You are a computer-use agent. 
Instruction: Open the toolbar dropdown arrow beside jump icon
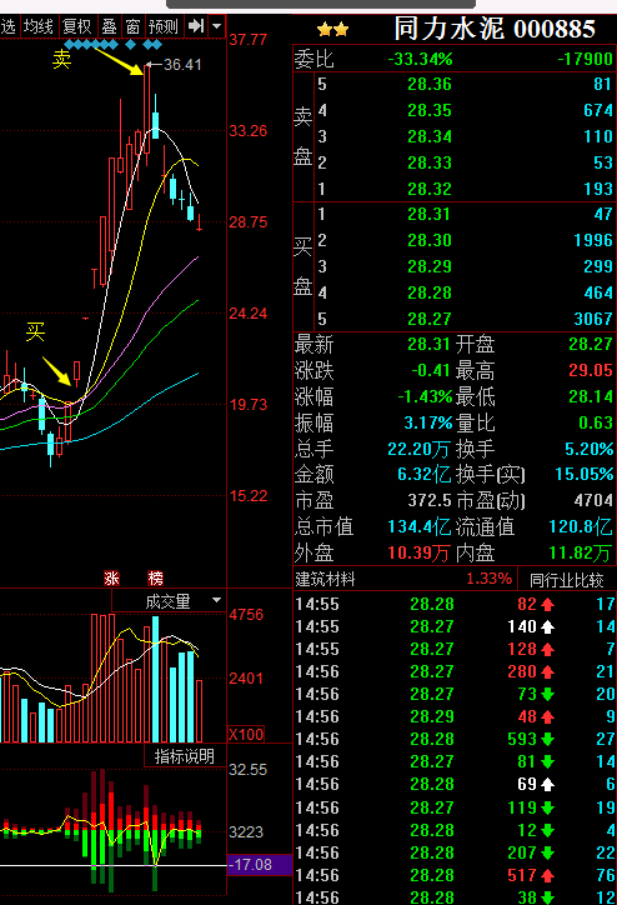pyautogui.click(x=216, y=26)
